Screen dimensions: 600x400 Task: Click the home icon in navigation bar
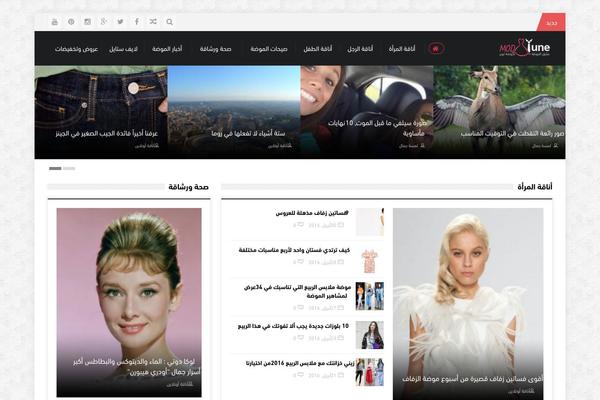pos(435,49)
